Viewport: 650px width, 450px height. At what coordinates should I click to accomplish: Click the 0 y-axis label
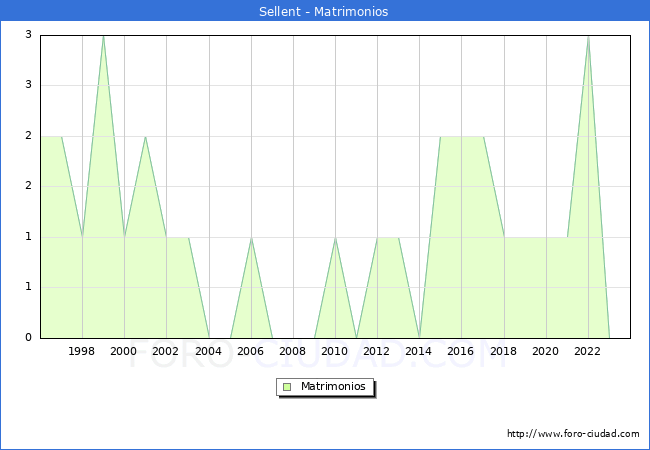[28, 337]
